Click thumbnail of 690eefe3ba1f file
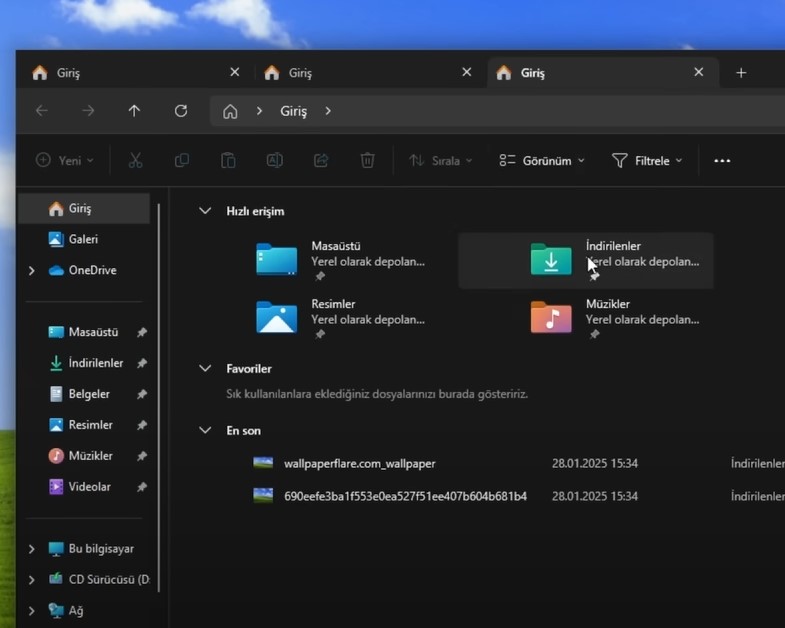The width and height of the screenshot is (785, 628). point(263,496)
